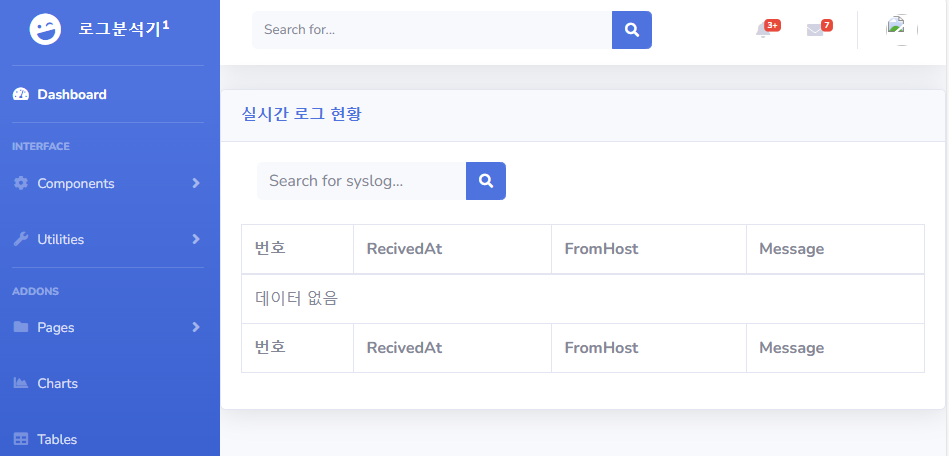Click the top search magnifier button
This screenshot has height=456, width=949.
[632, 30]
